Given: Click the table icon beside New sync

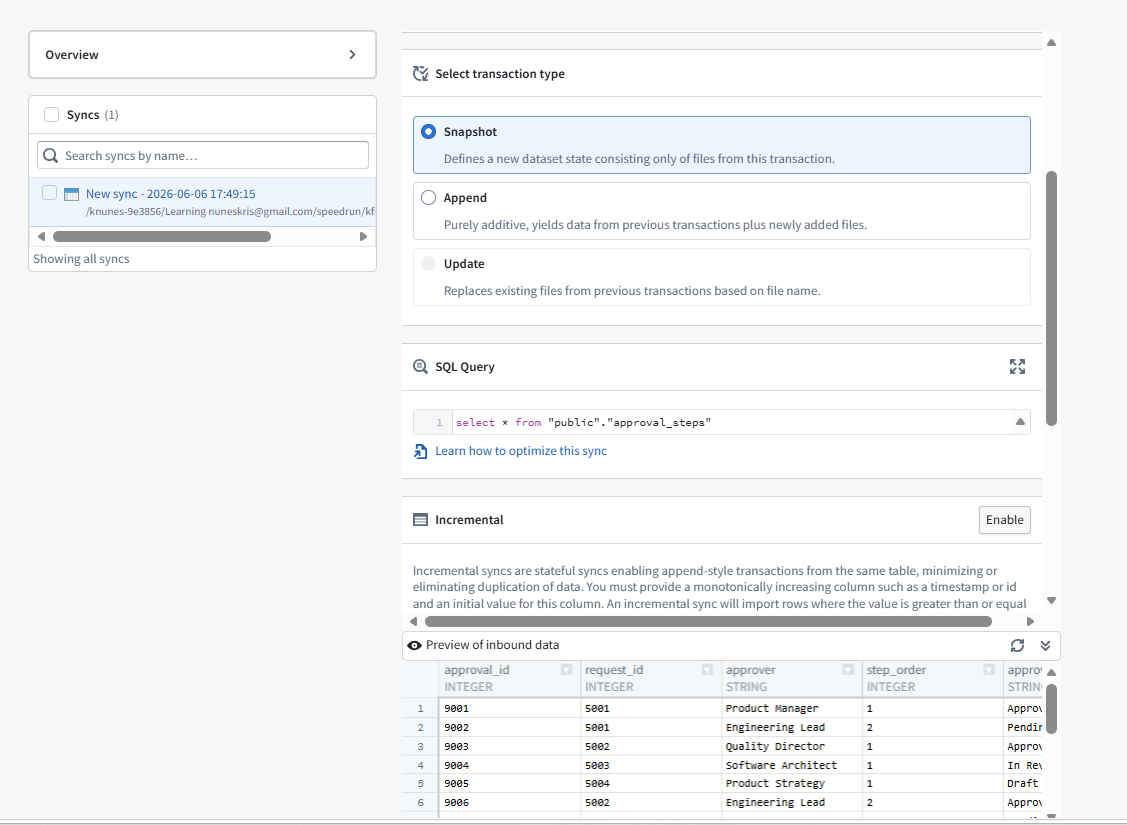Looking at the screenshot, I should point(71,194).
